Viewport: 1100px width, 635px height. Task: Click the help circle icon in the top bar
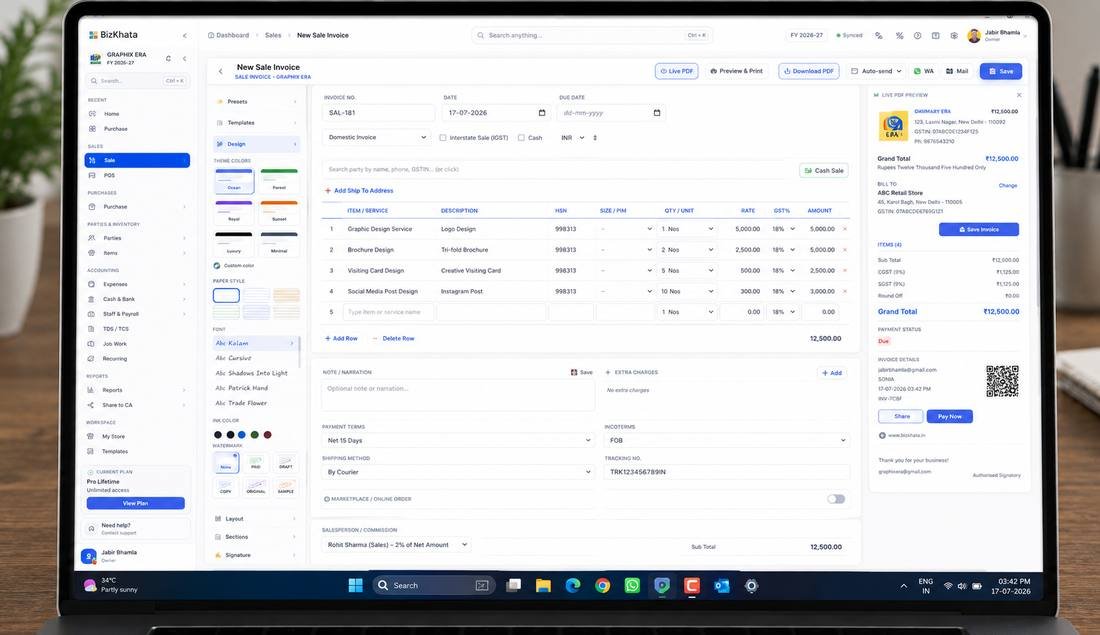[x=918, y=35]
